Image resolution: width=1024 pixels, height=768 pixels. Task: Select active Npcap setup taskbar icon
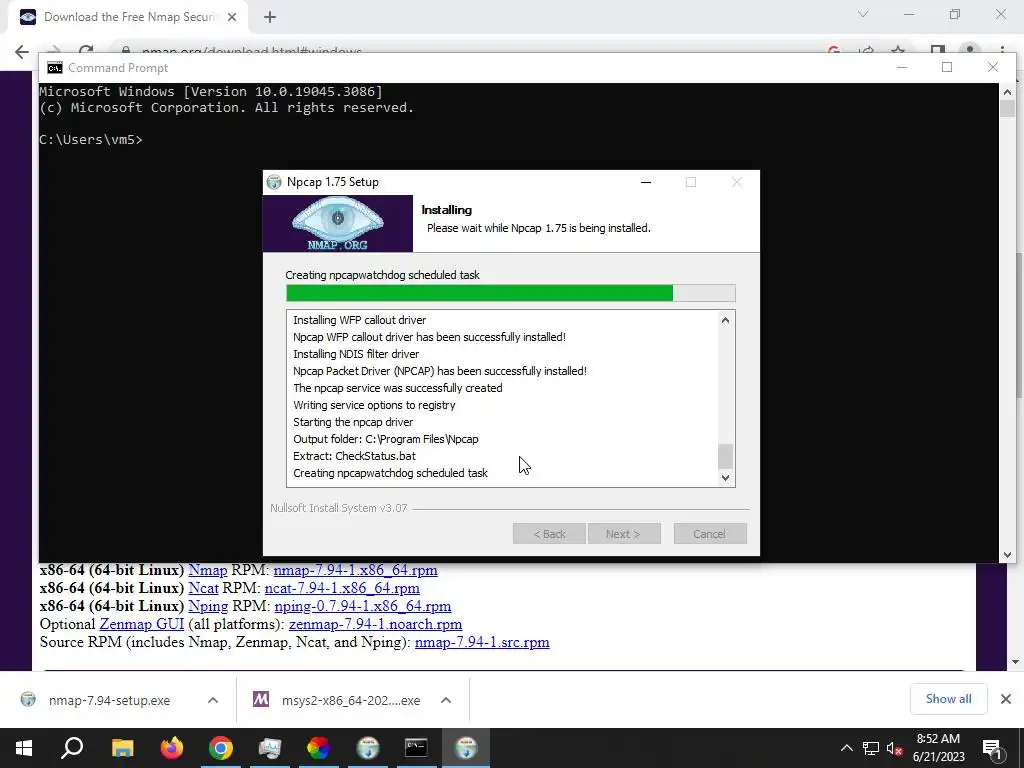pyautogui.click(x=466, y=748)
